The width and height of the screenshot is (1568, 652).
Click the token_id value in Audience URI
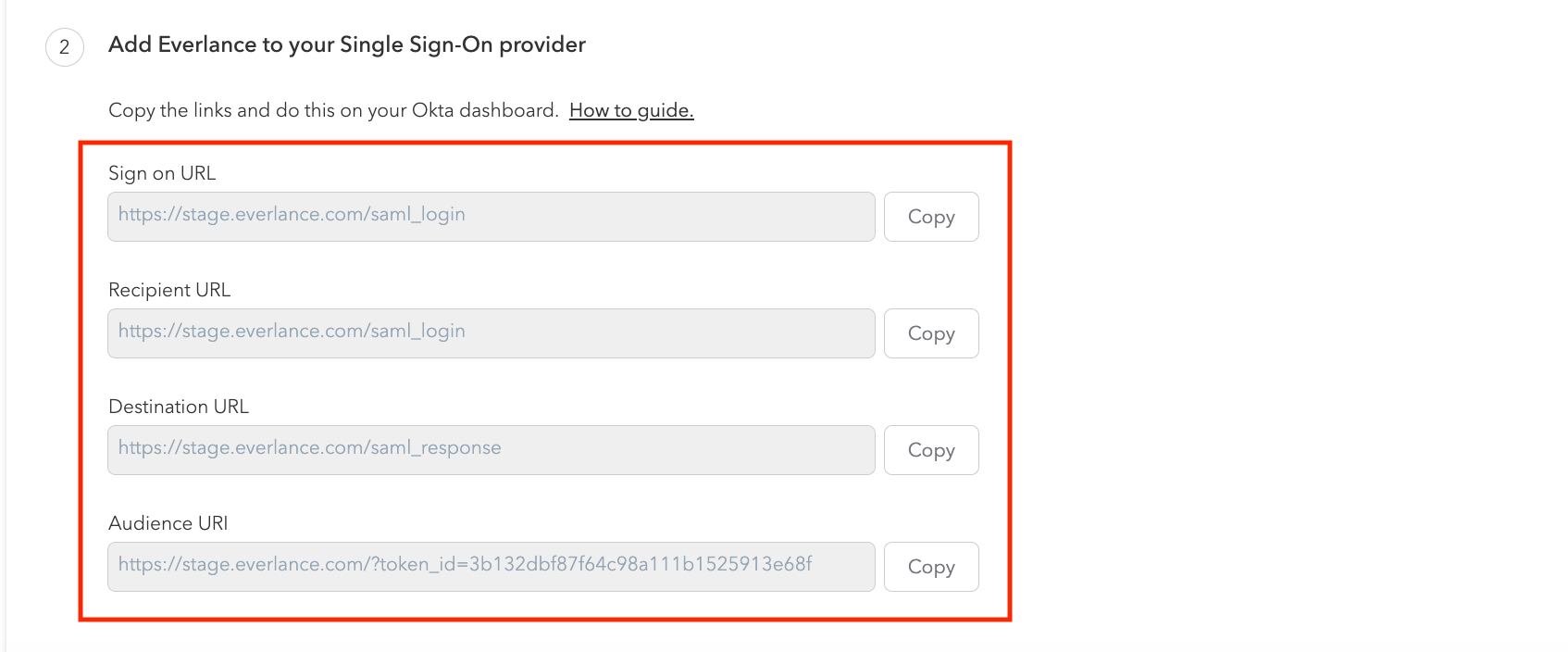[641, 564]
